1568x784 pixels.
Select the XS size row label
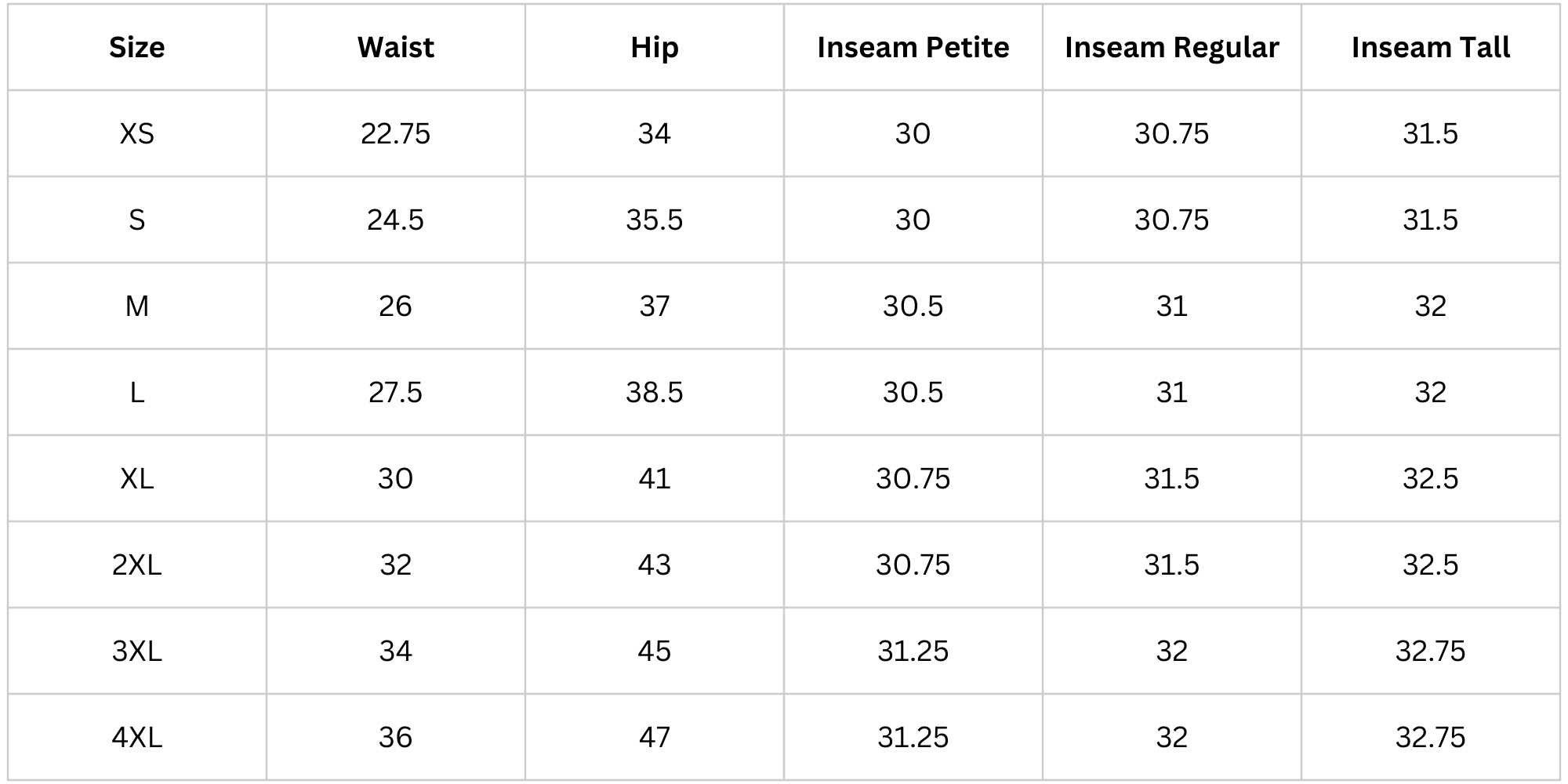pyautogui.click(x=137, y=134)
